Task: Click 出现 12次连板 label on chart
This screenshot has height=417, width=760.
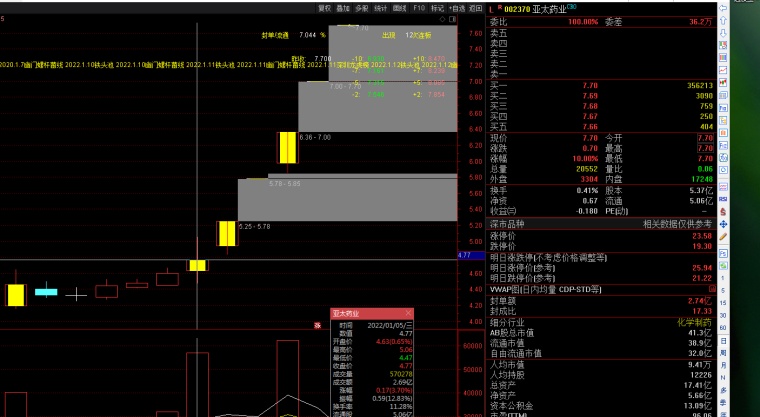Action: 407,35
